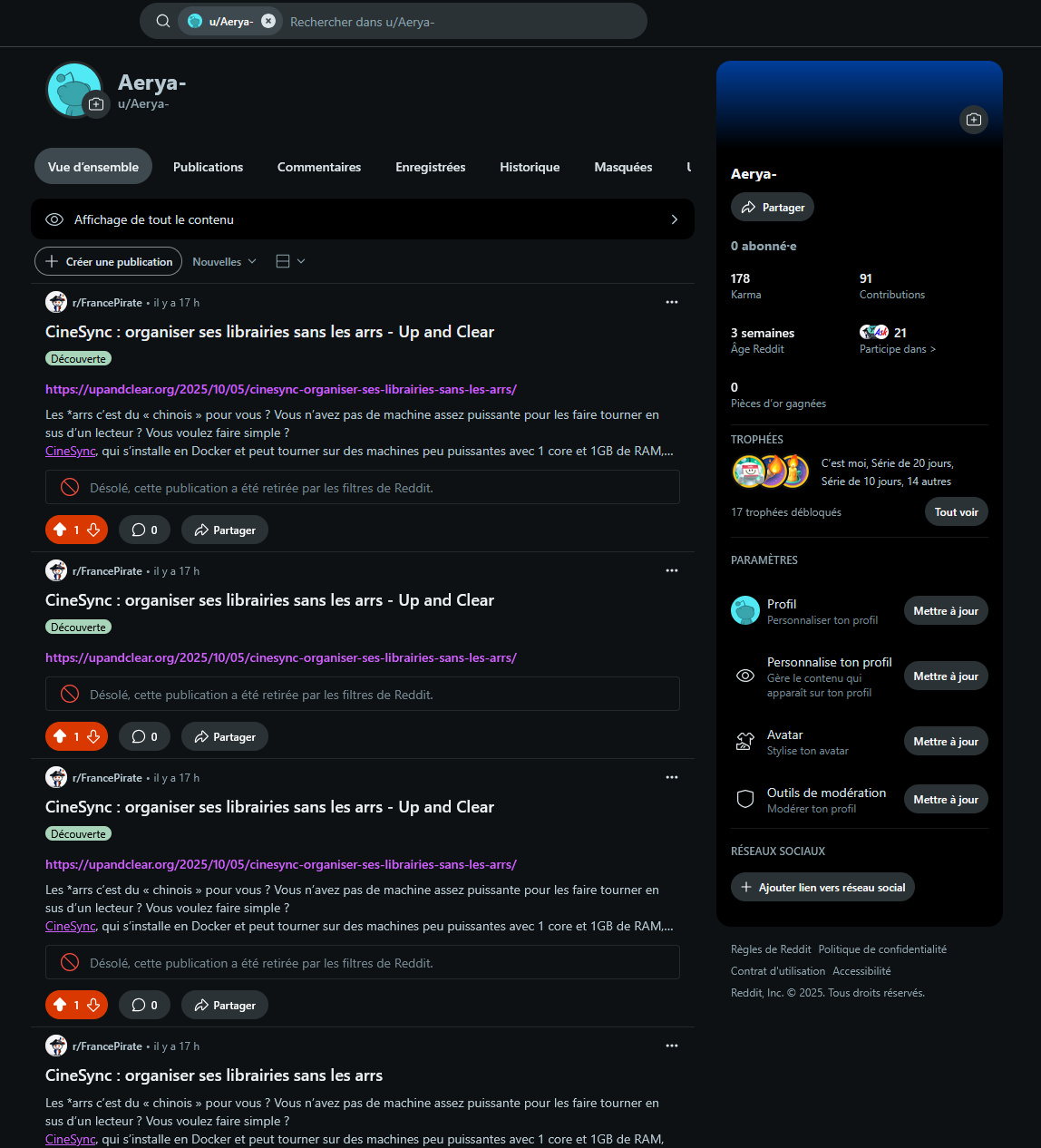Expand "Affichage de tout le contenu" chevron
The height and width of the screenshot is (1148, 1041).
(675, 219)
